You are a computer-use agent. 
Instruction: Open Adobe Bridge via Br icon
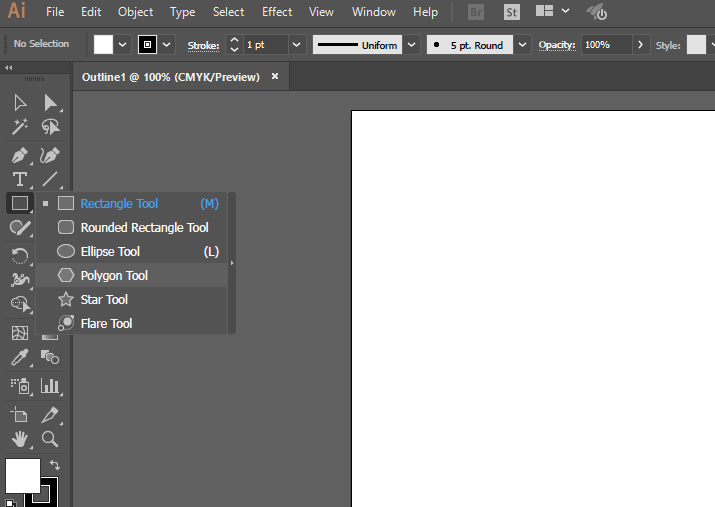coord(477,12)
